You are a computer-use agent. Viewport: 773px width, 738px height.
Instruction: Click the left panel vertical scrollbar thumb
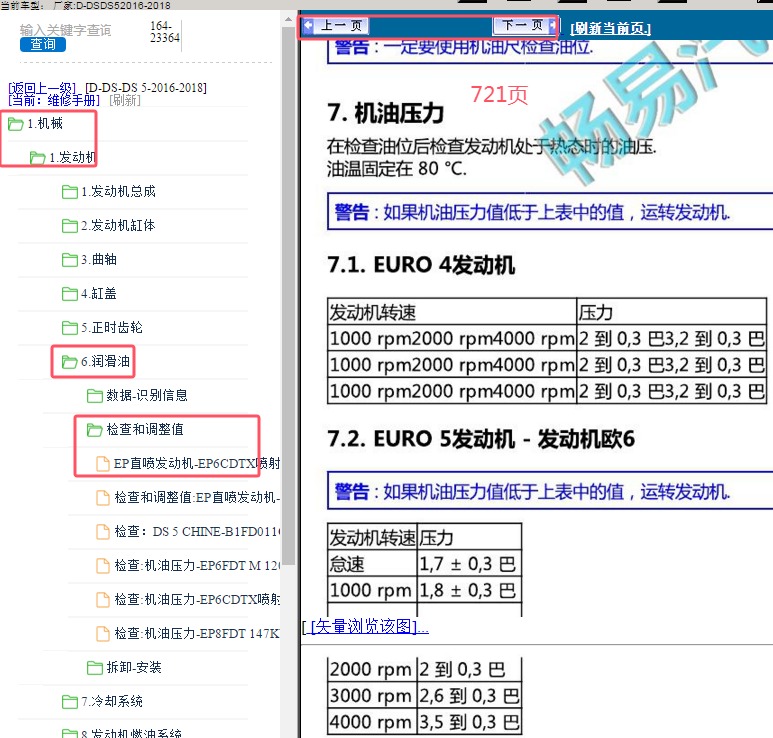pyautogui.click(x=288, y=296)
